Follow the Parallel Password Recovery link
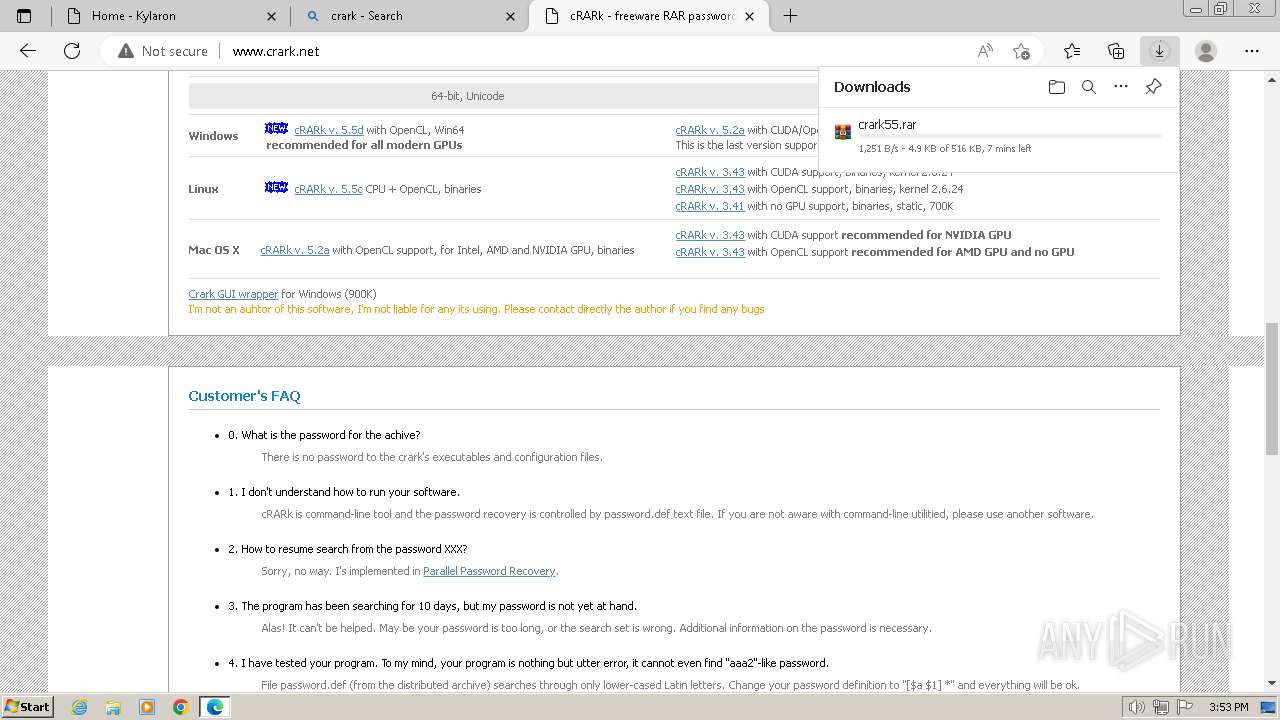Screen dimensions: 1280x720 tap(489, 571)
